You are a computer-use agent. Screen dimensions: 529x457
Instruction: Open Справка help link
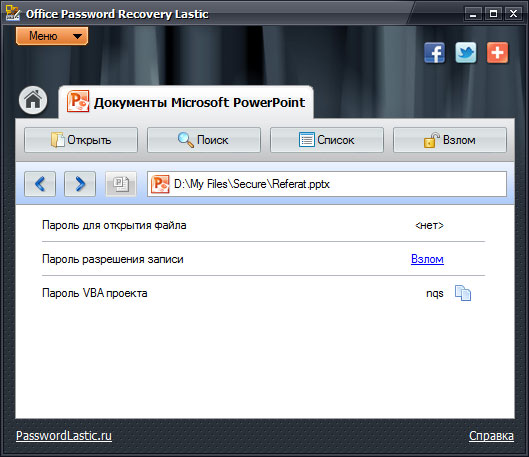491,436
